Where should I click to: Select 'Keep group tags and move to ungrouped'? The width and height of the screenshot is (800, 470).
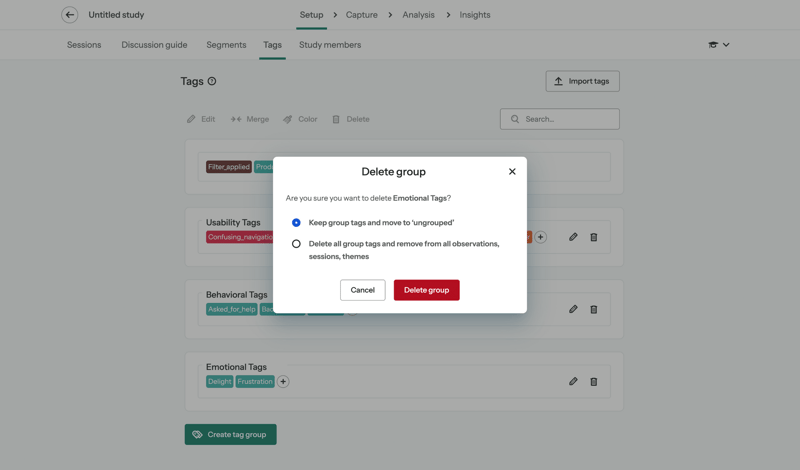[296, 223]
